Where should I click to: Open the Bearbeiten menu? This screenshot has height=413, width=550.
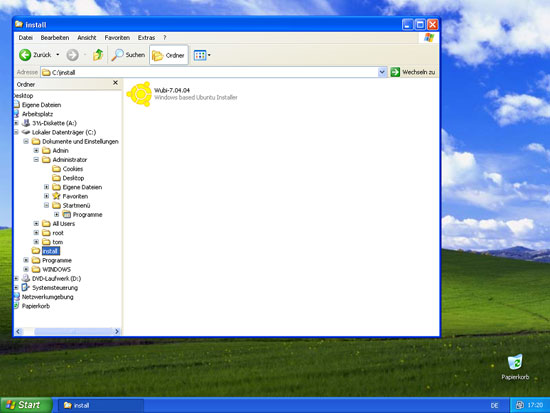click(x=55, y=38)
